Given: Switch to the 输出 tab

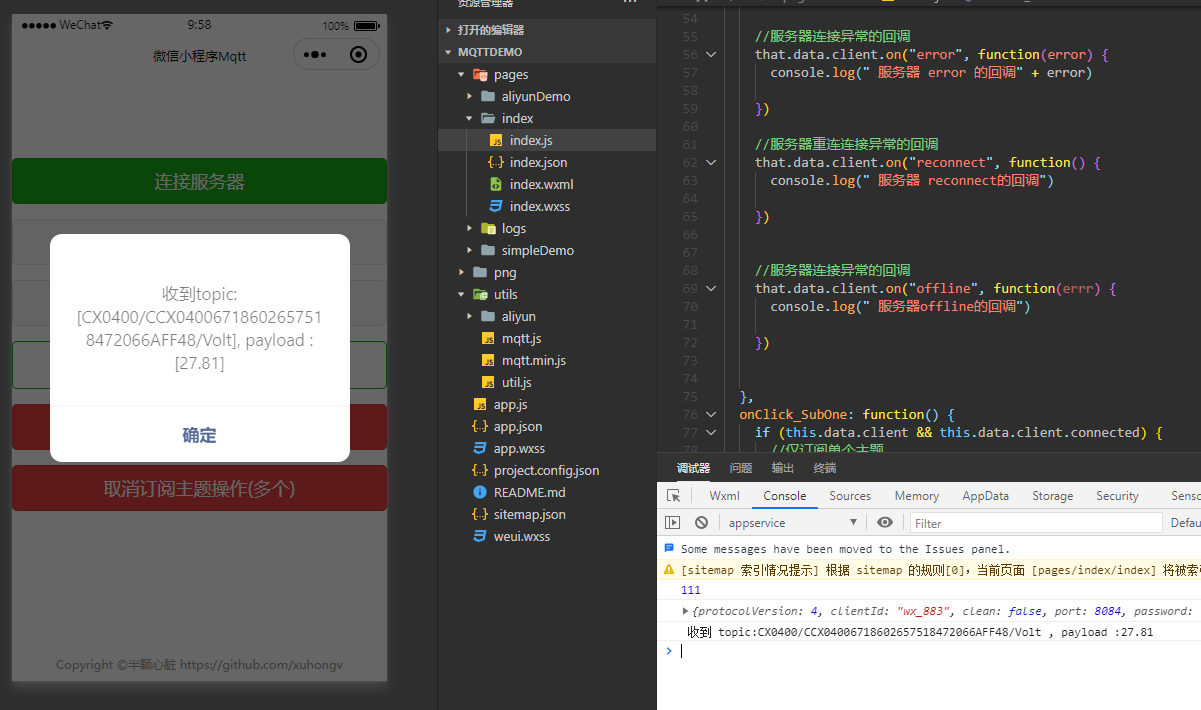Looking at the screenshot, I should pyautogui.click(x=783, y=468).
